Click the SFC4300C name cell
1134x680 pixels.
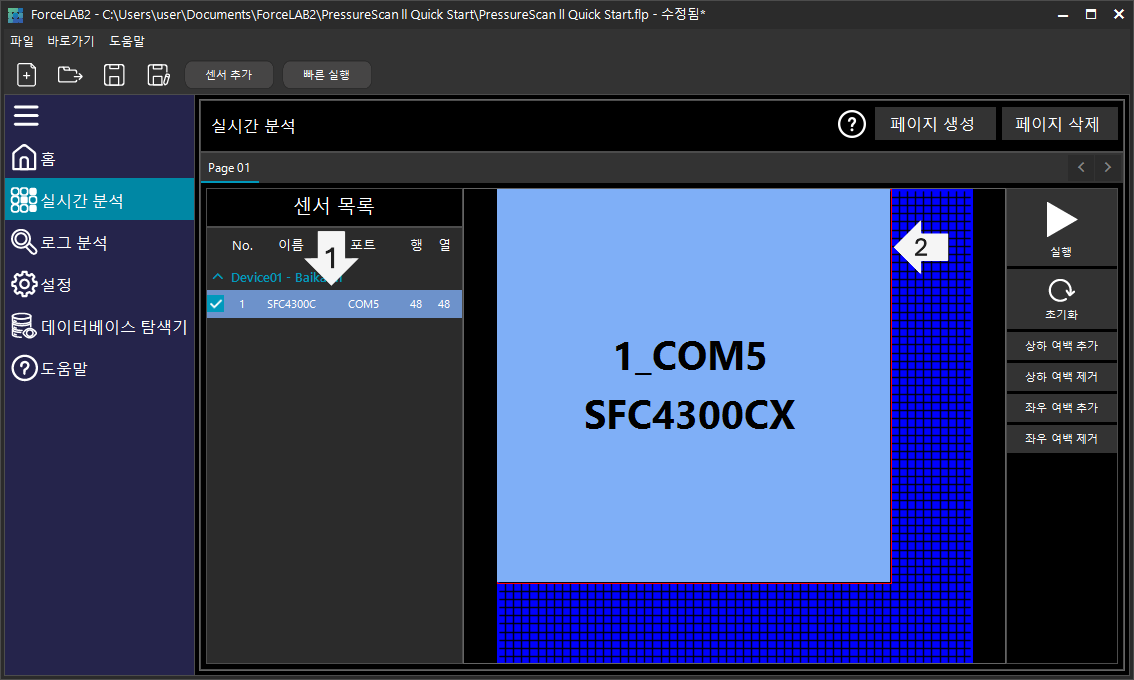pos(291,305)
